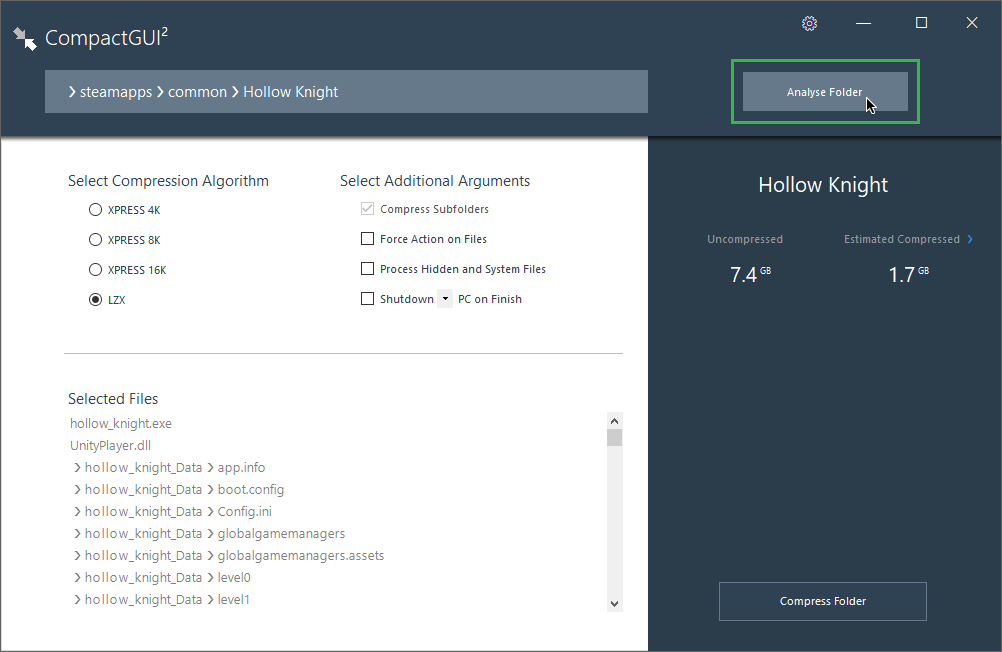Select XPRESS 4K compression algorithm

[x=95, y=210]
